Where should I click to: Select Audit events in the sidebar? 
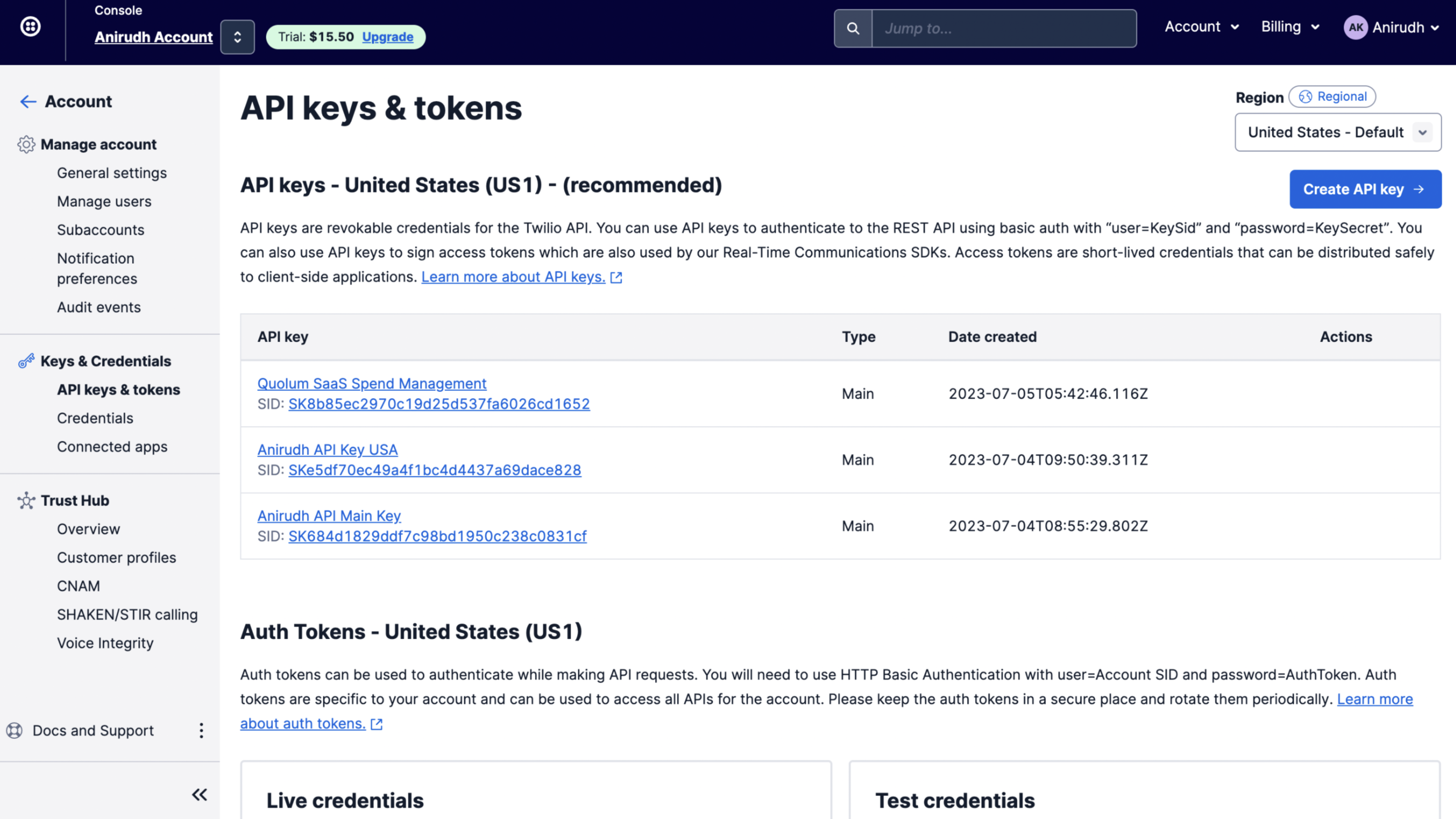coord(99,307)
